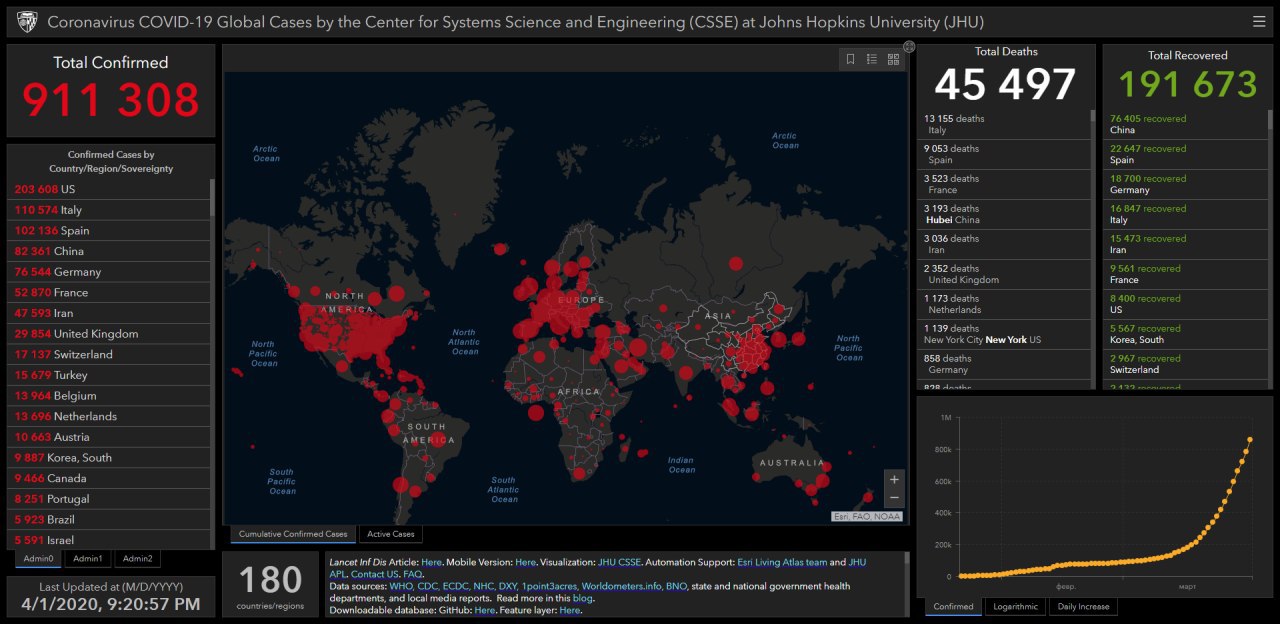
Task: Select China with 82 361 confirmed cases
Action: click(x=110, y=251)
